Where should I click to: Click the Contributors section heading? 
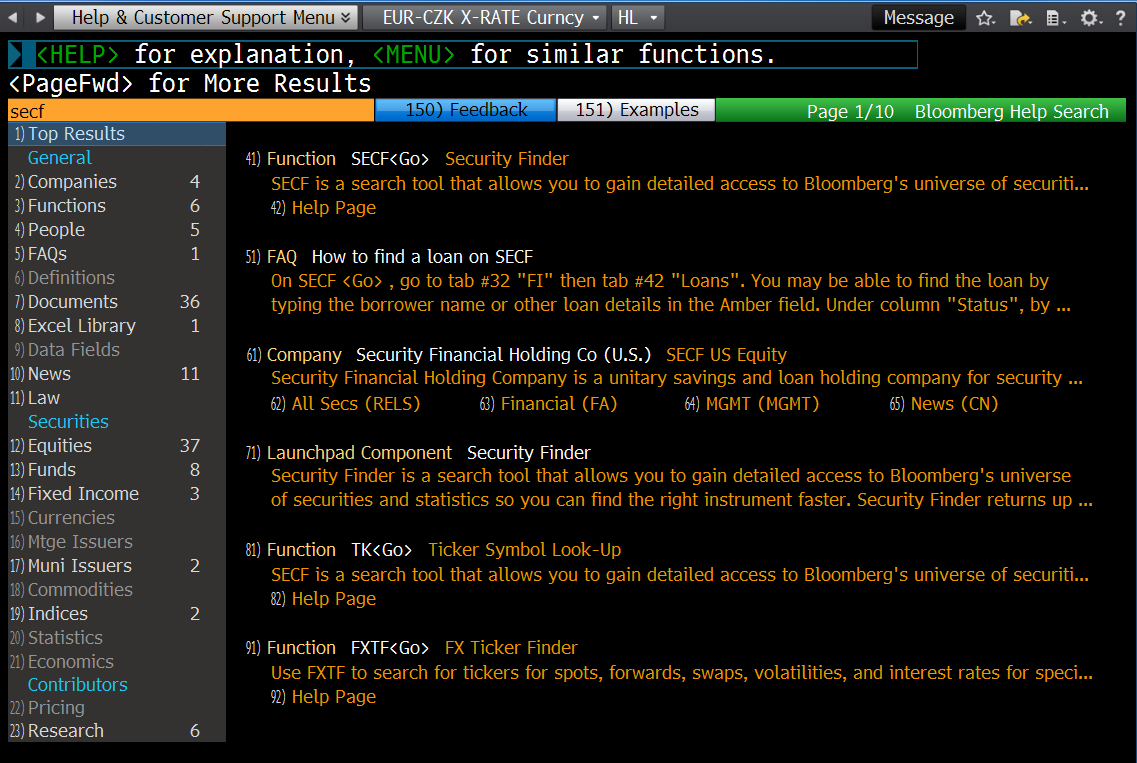(78, 685)
